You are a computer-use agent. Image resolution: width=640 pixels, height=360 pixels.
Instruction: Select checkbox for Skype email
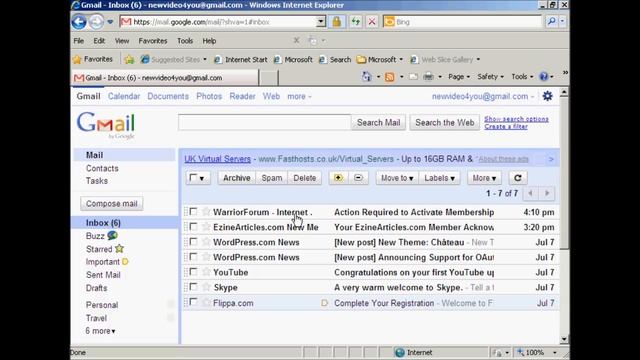pos(193,287)
